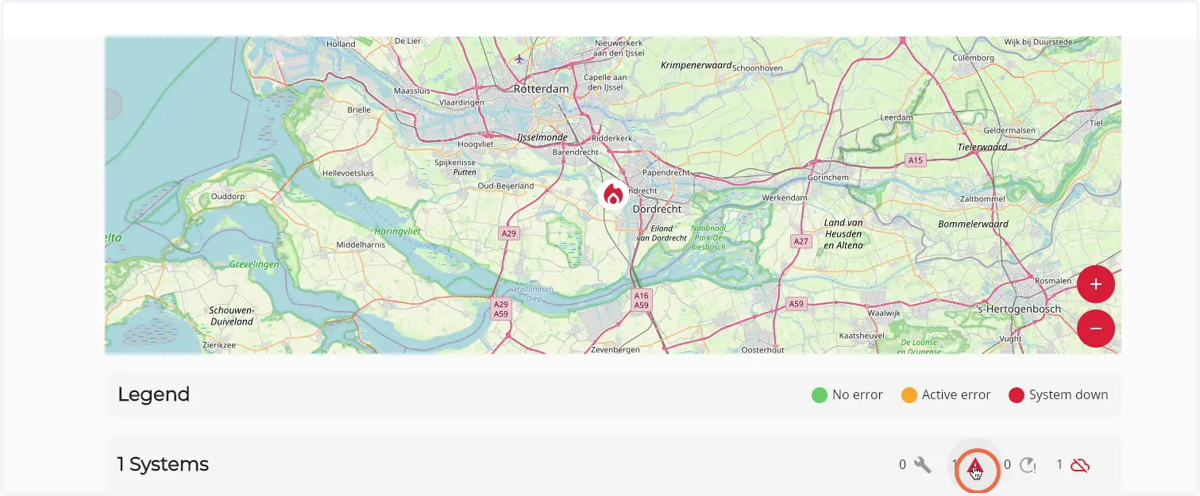Click the "No error" legend label
The image size is (1200, 496).
[x=858, y=395]
